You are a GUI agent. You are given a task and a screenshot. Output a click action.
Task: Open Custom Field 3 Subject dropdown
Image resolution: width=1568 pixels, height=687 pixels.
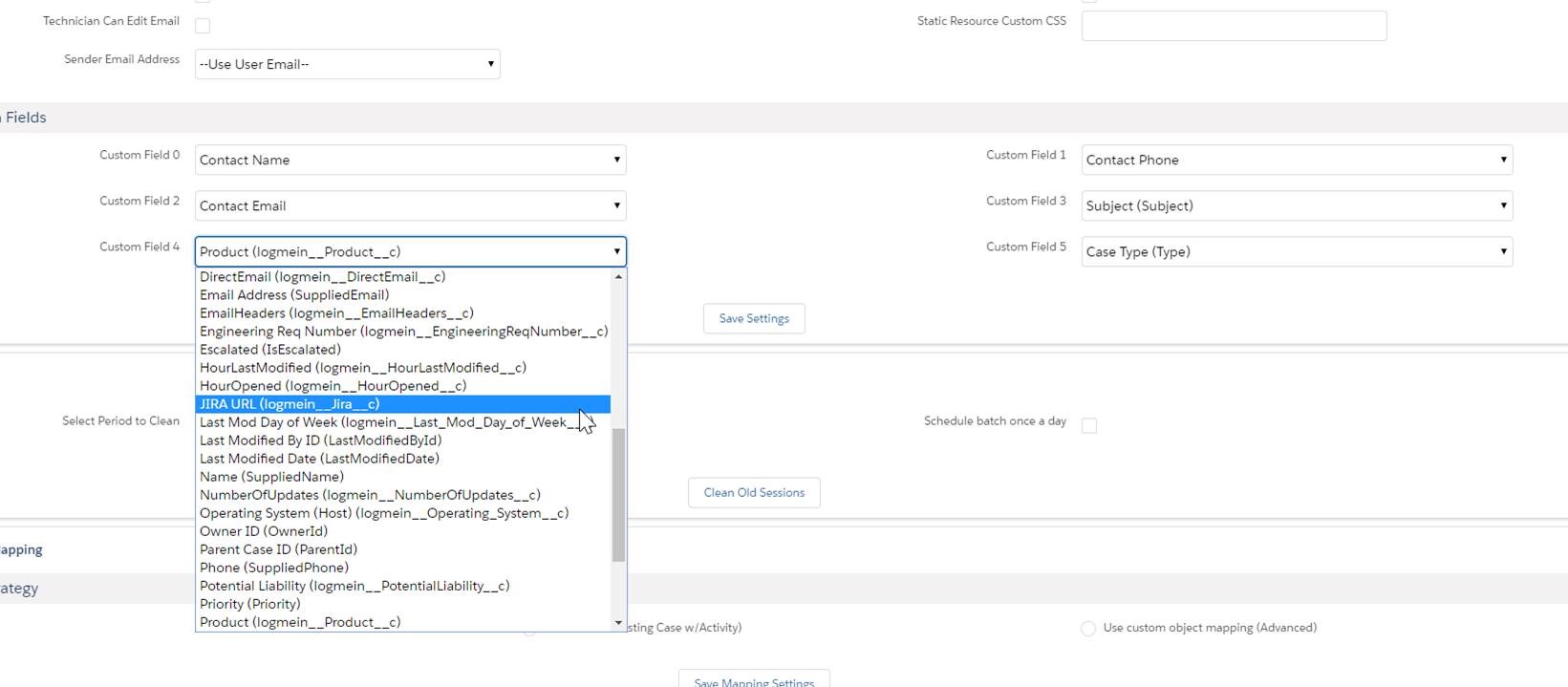(x=1297, y=205)
